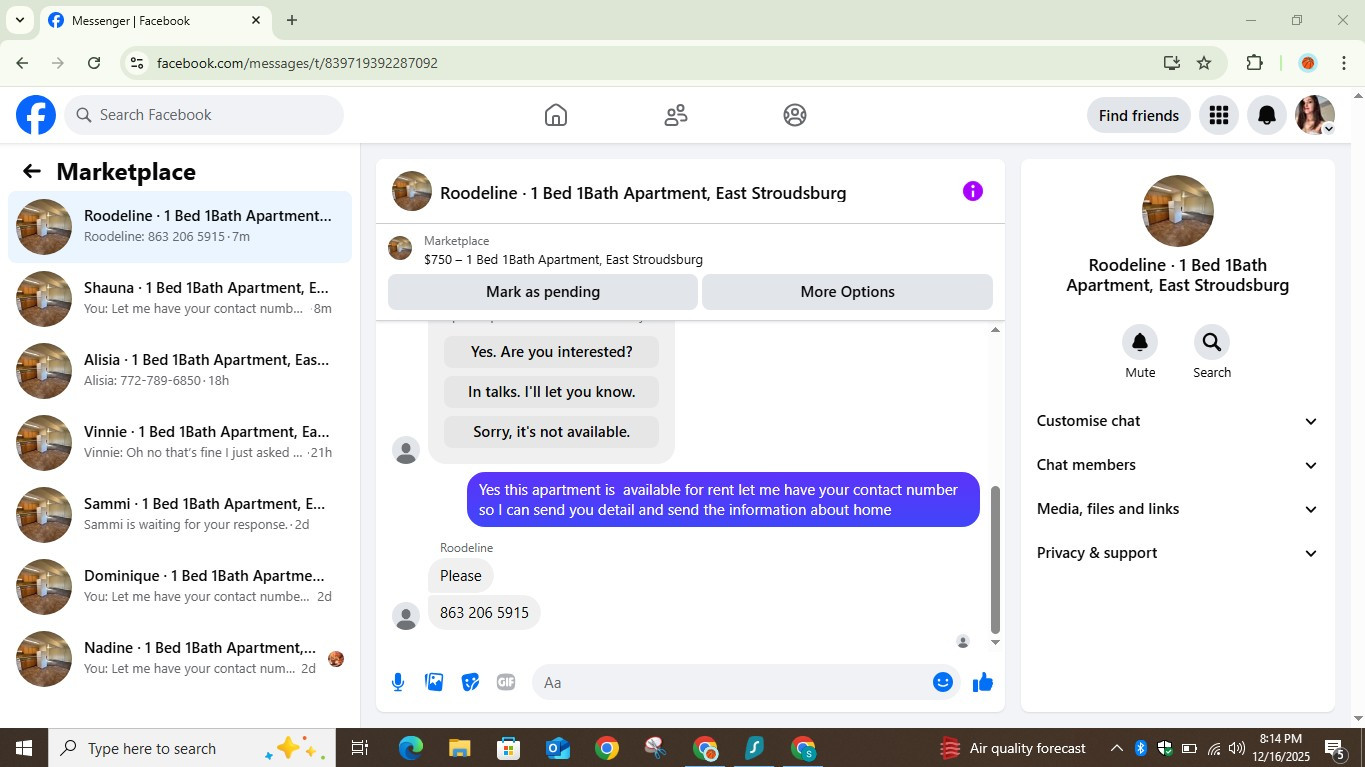Show hidden system tray icons
Screen dimensions: 1365x767
1116,748
